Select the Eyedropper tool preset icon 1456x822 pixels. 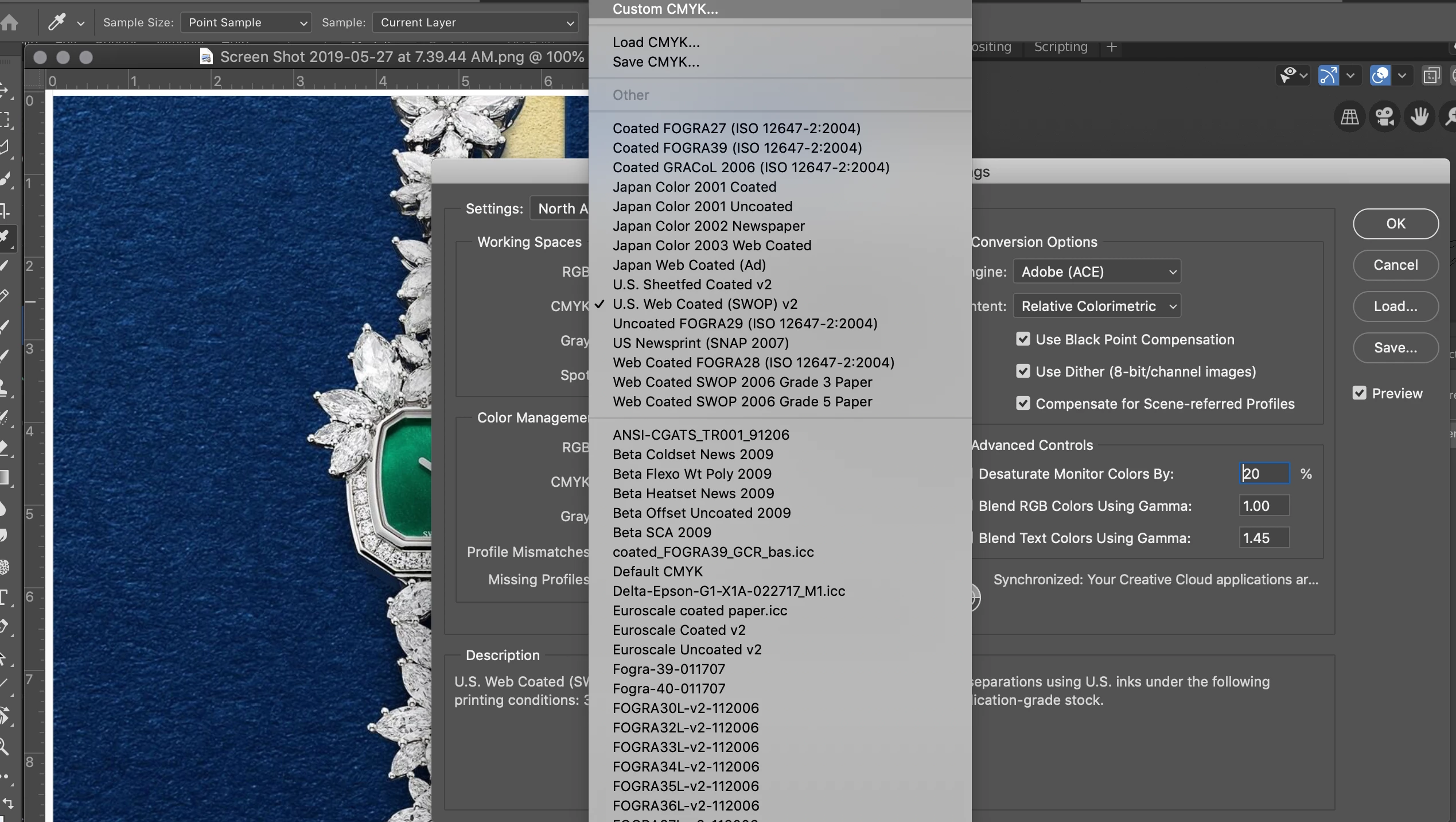click(x=57, y=22)
